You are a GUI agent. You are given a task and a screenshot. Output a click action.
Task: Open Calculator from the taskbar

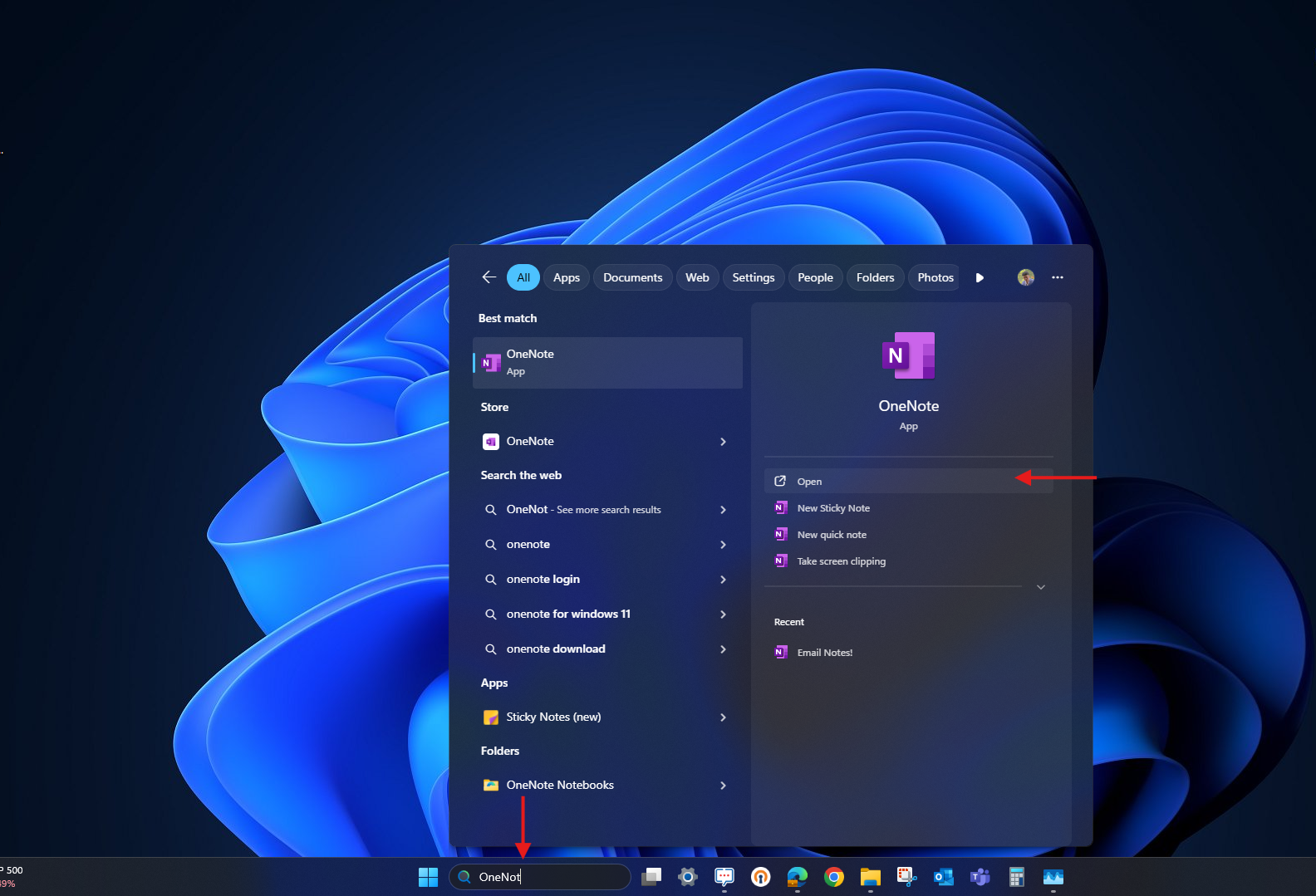(1016, 877)
